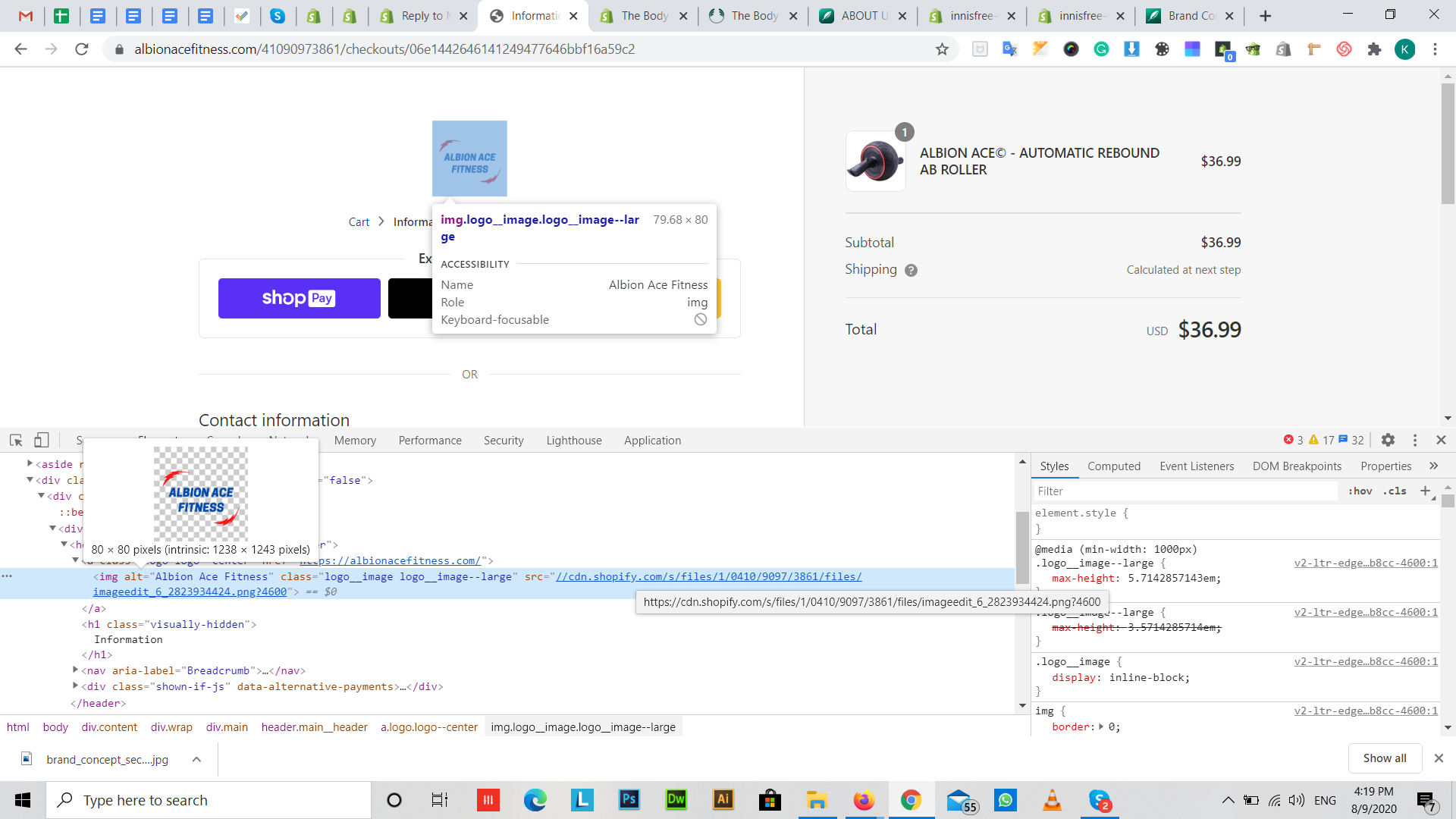Open WhatsApp from the taskbar
1456x819 pixels.
point(1006,800)
